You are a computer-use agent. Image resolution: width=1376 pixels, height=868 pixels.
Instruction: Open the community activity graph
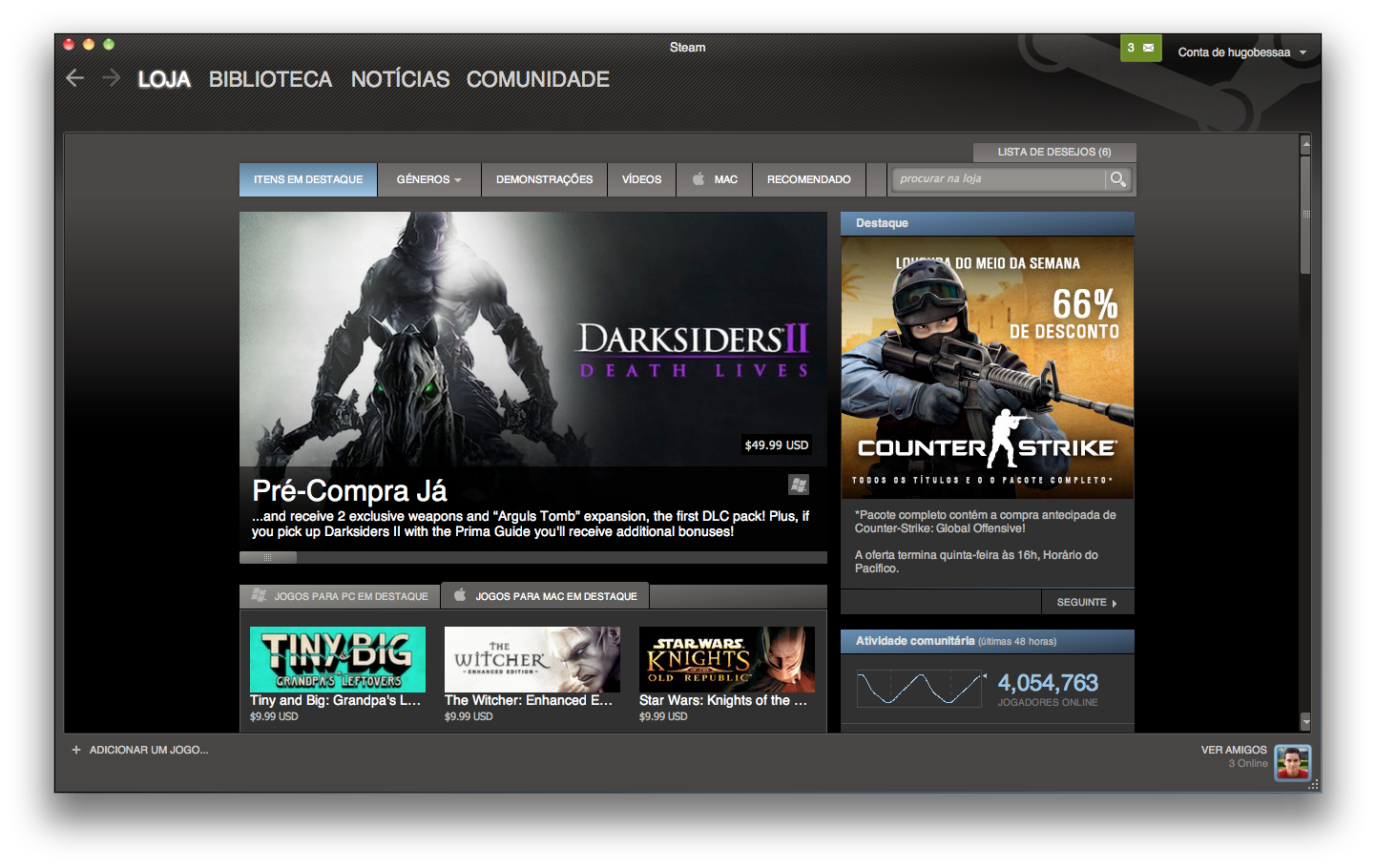(x=920, y=689)
